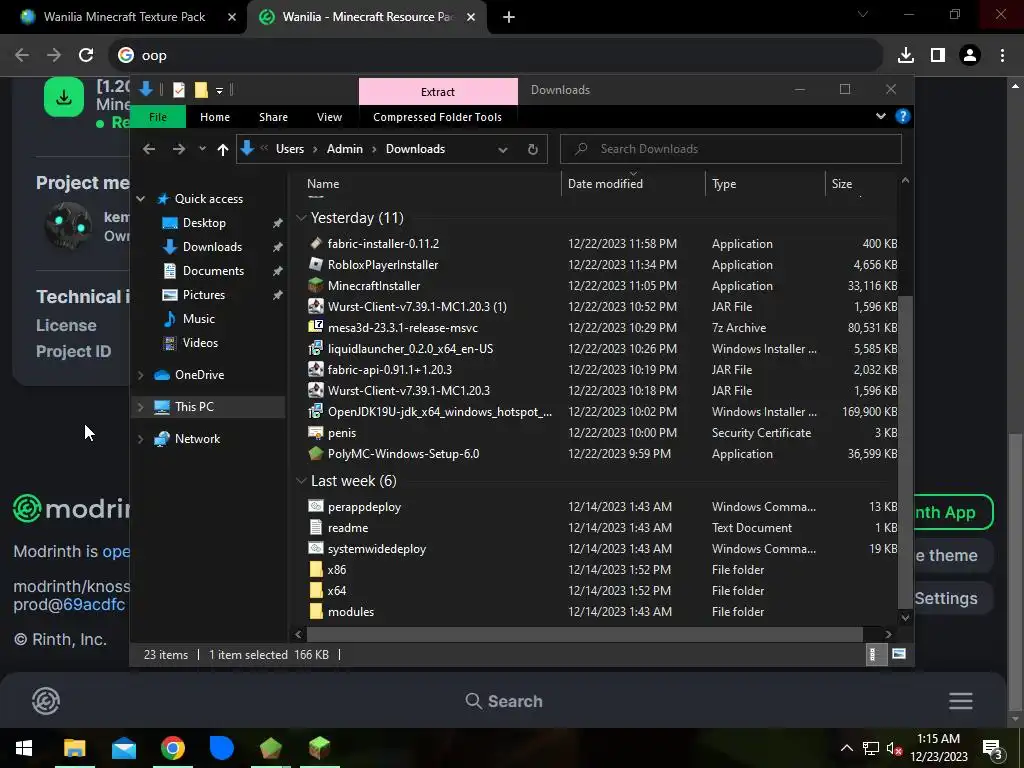Open Chrome from the taskbar
Viewport: 1024px width, 768px height.
coord(172,748)
